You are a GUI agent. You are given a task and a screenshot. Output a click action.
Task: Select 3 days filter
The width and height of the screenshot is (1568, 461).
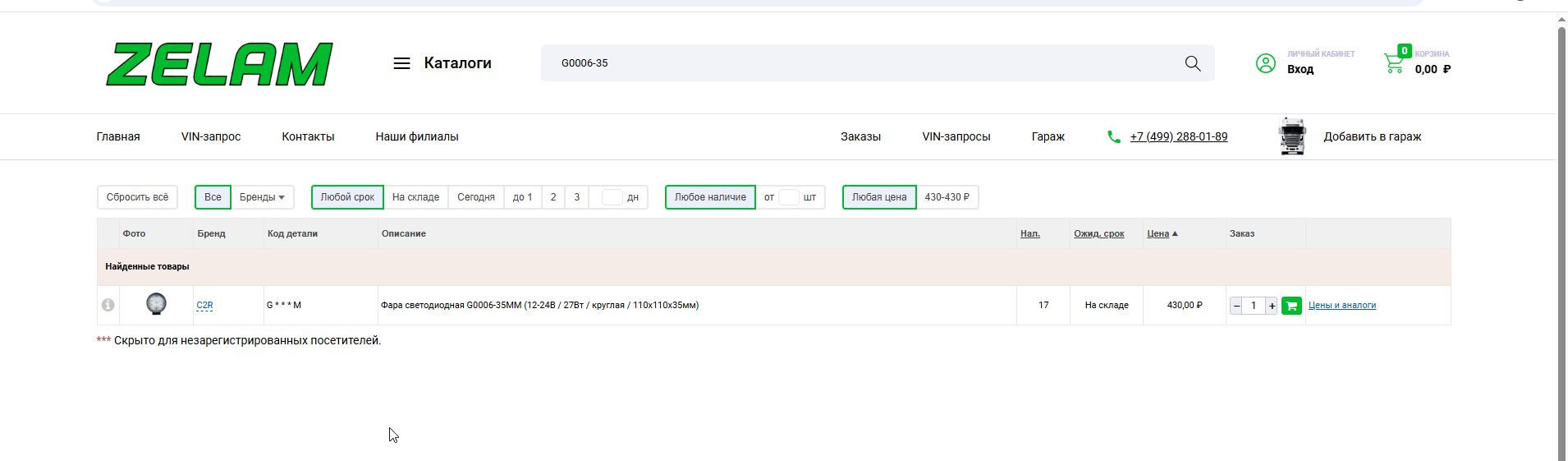point(577,197)
